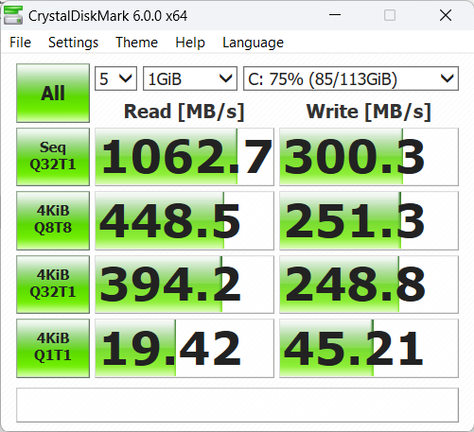Expand the test count dropdown showing 5
The height and width of the screenshot is (432, 474).
tap(116, 79)
